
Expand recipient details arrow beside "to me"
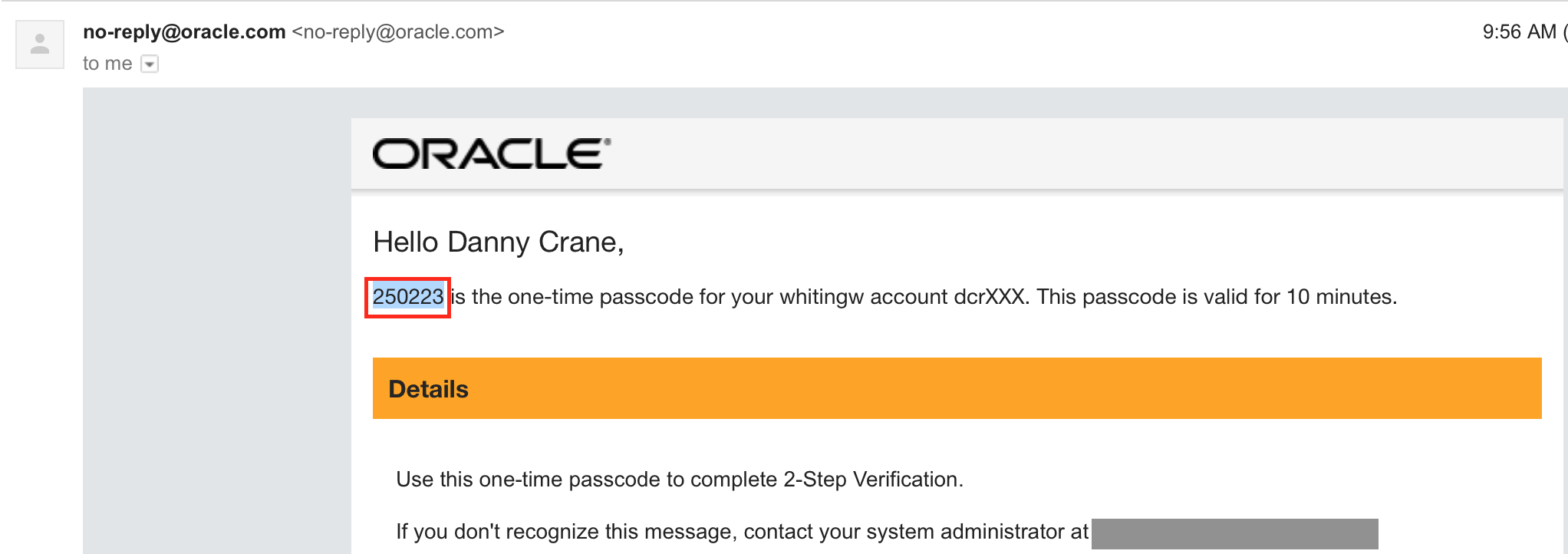click(150, 64)
